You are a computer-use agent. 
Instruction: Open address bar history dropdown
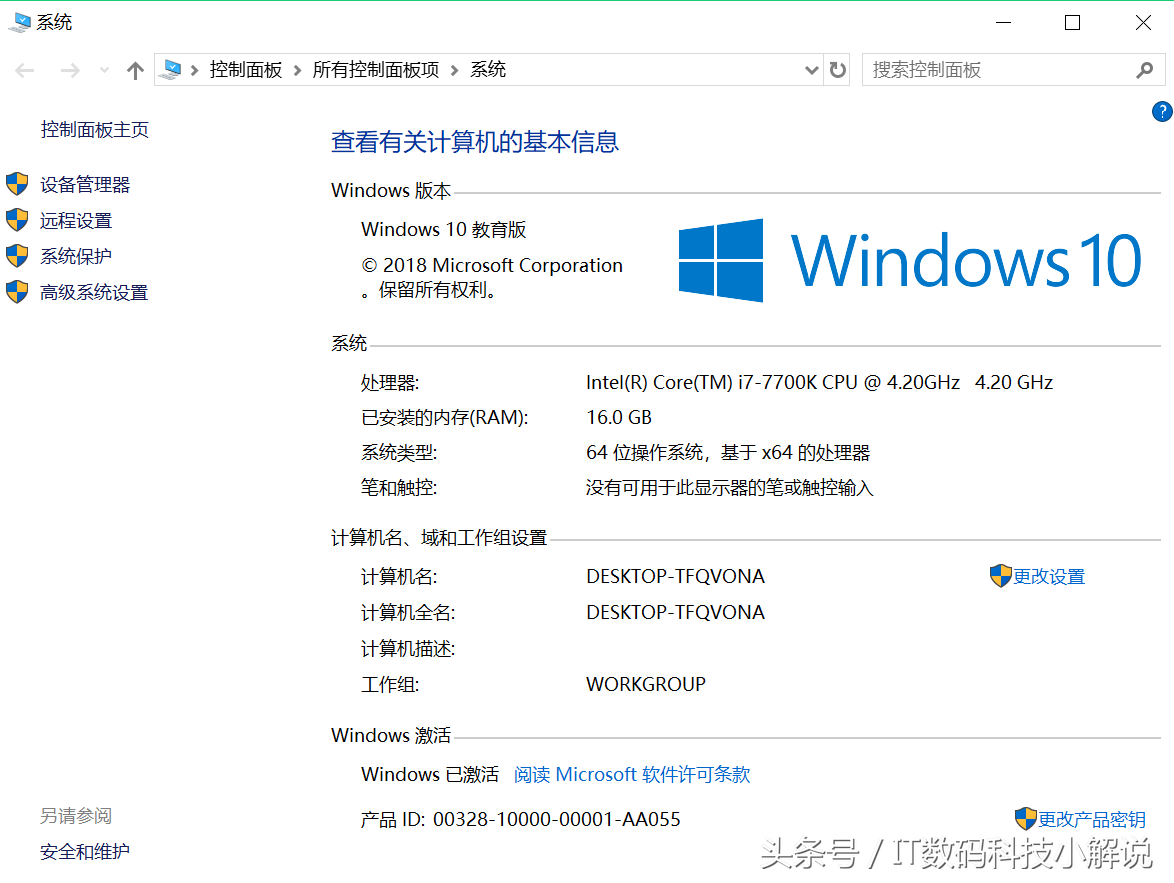(x=812, y=70)
